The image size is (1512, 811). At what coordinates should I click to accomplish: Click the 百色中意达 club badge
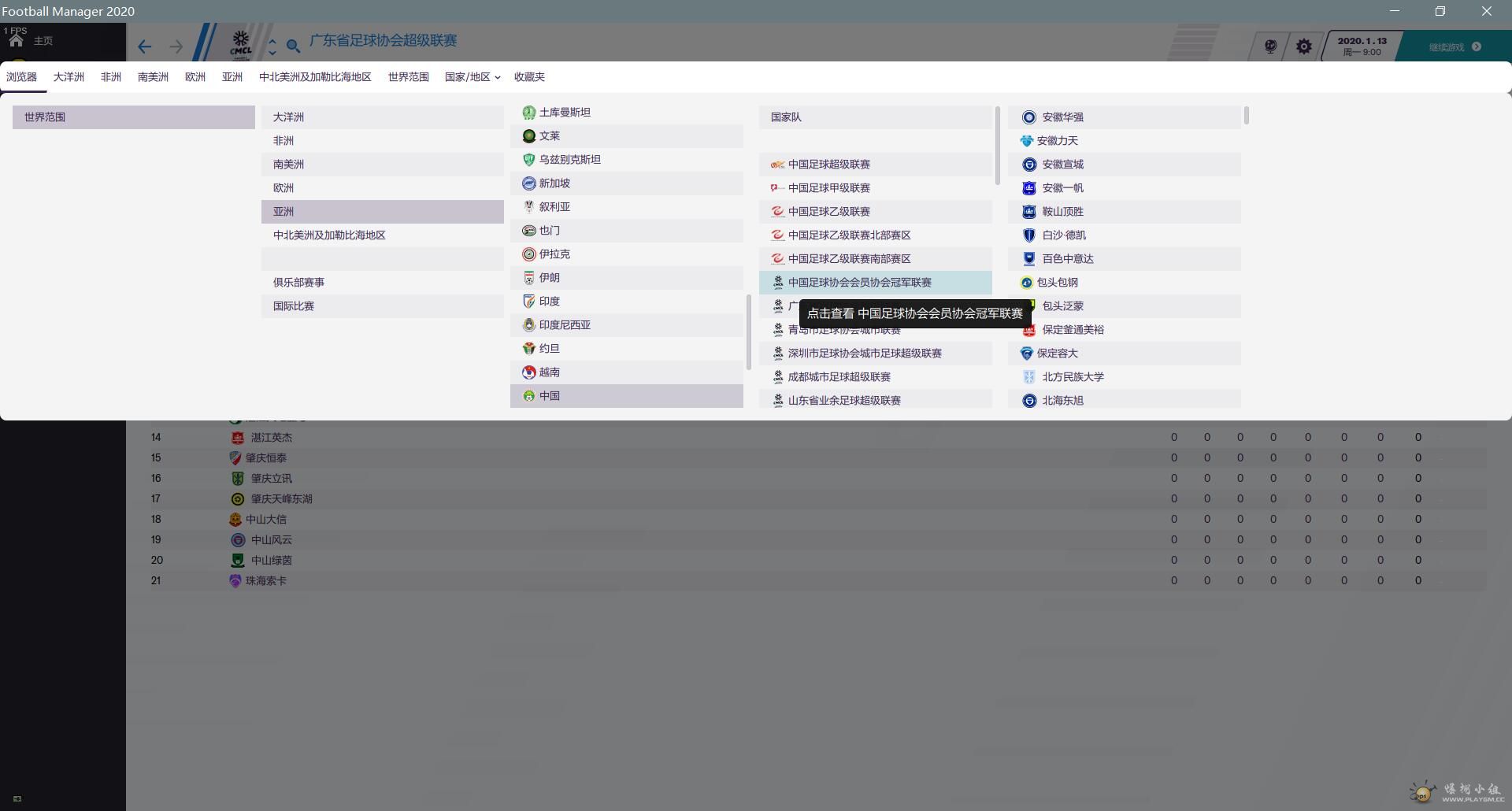click(1028, 259)
